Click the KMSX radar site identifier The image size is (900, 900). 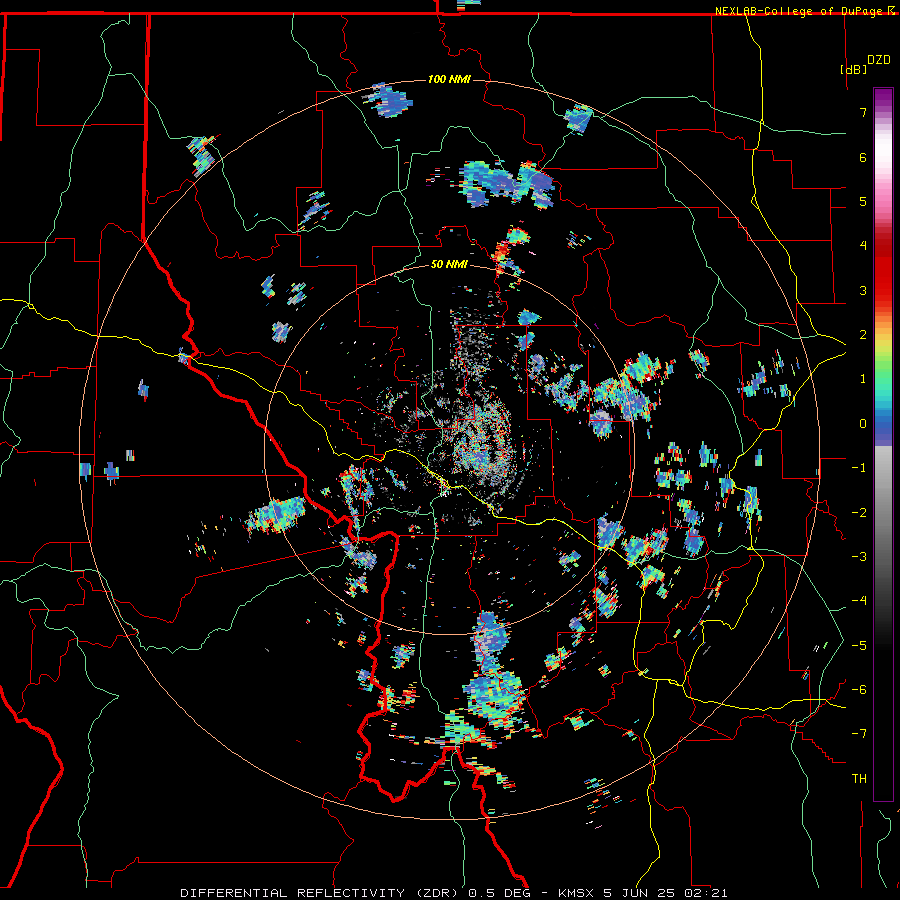click(577, 893)
